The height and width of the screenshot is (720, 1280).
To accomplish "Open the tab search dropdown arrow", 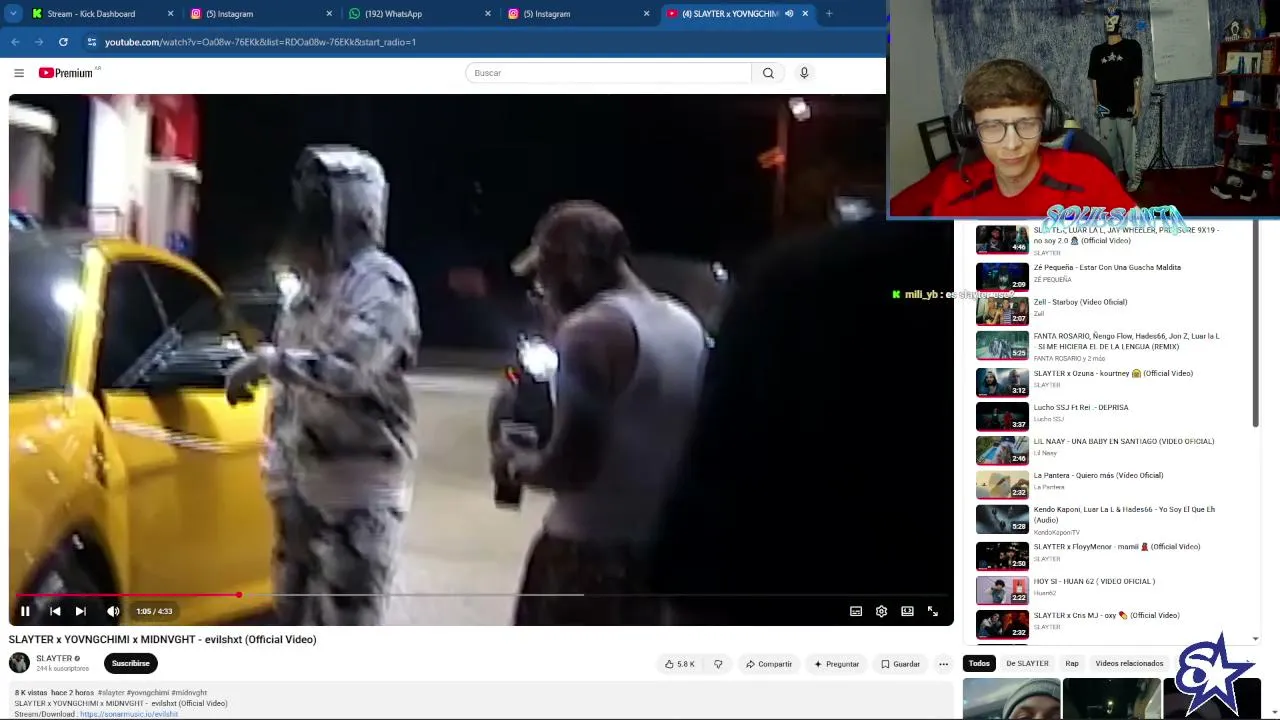I will tap(13, 14).
